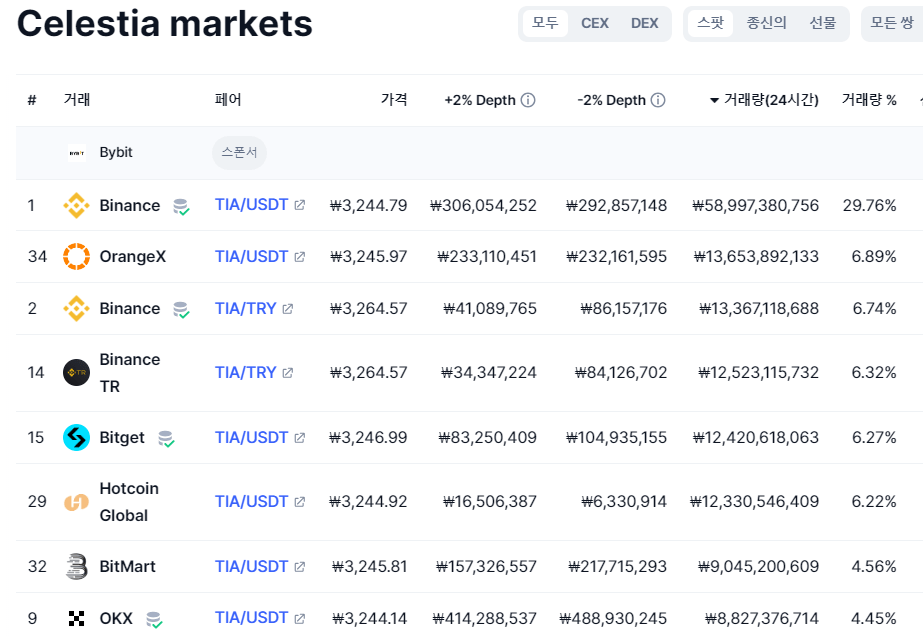Open Binance TR TIA/TRY pair link
Viewport: 923px width, 636px height.
coord(245,373)
